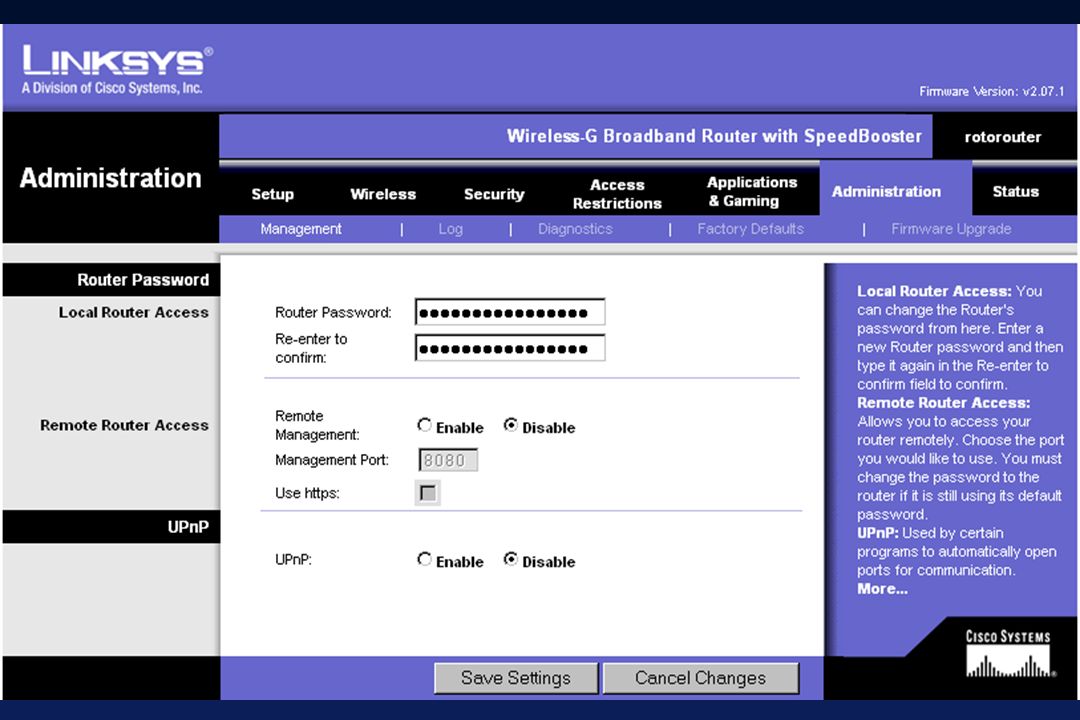Screen dimensions: 1080x720
Task: Click 'Remote Router Access:' help heading
Action: click(x=944, y=403)
